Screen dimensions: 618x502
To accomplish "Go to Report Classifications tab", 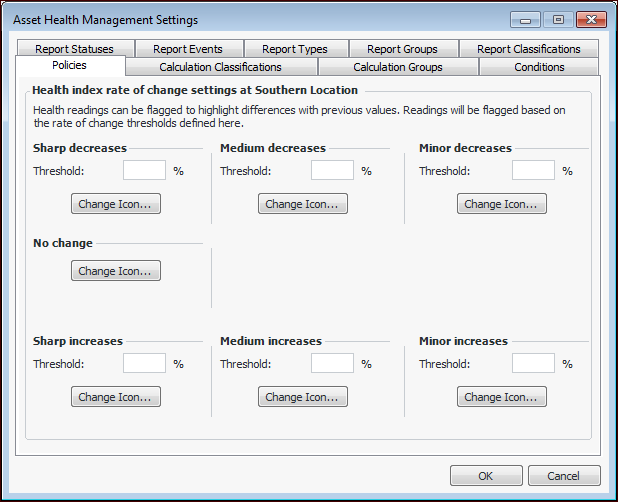I will coord(528,49).
